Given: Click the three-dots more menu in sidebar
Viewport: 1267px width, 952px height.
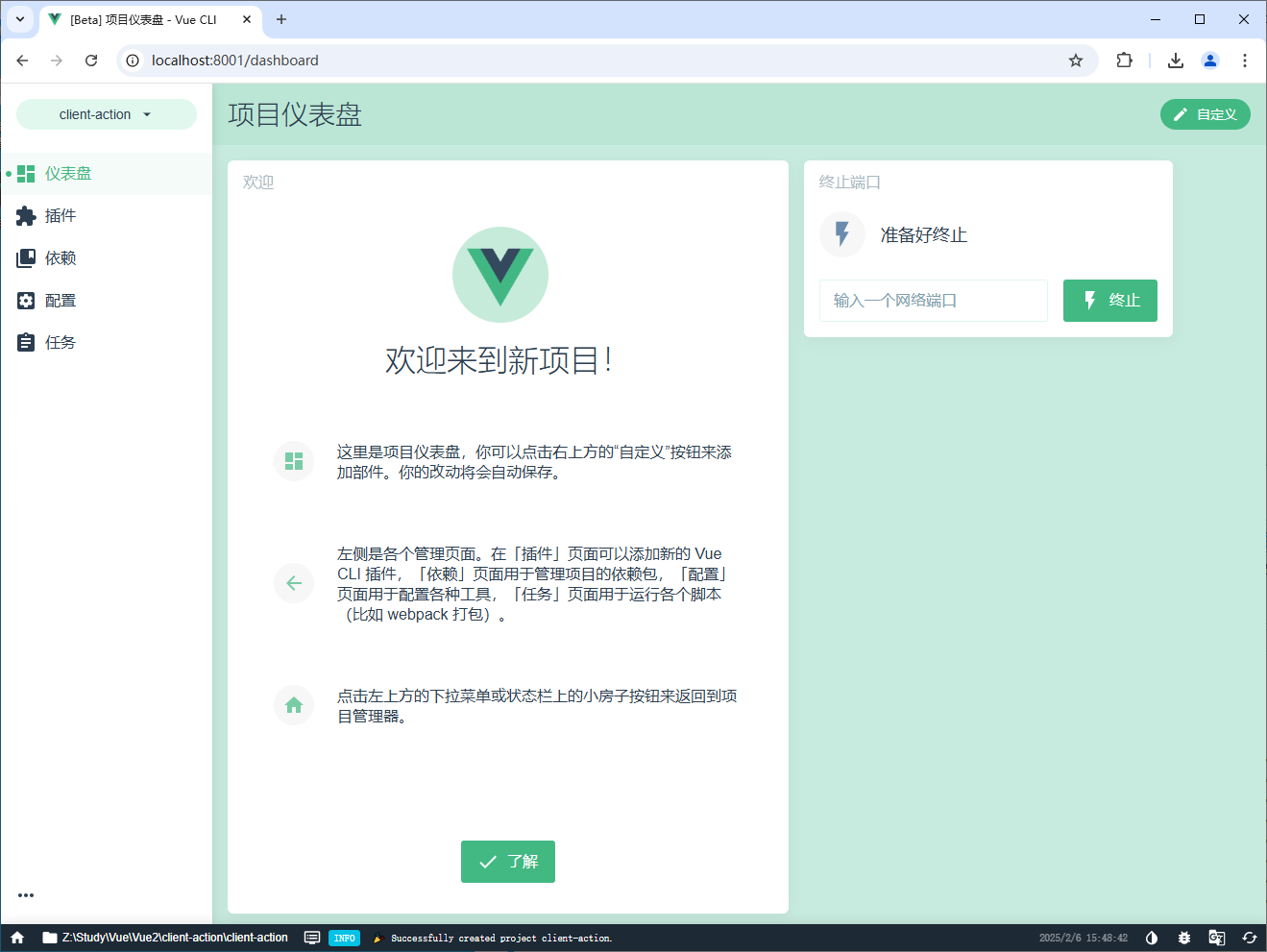Looking at the screenshot, I should pyautogui.click(x=26, y=895).
